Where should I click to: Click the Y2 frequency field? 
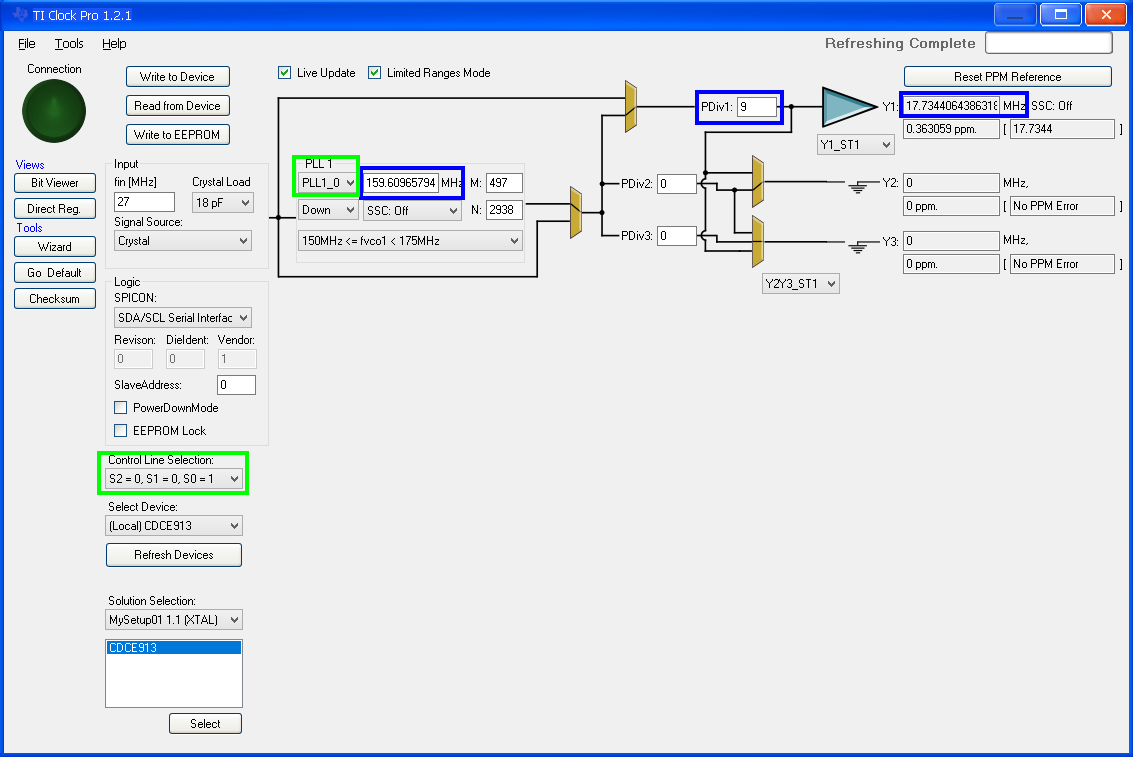[952, 183]
